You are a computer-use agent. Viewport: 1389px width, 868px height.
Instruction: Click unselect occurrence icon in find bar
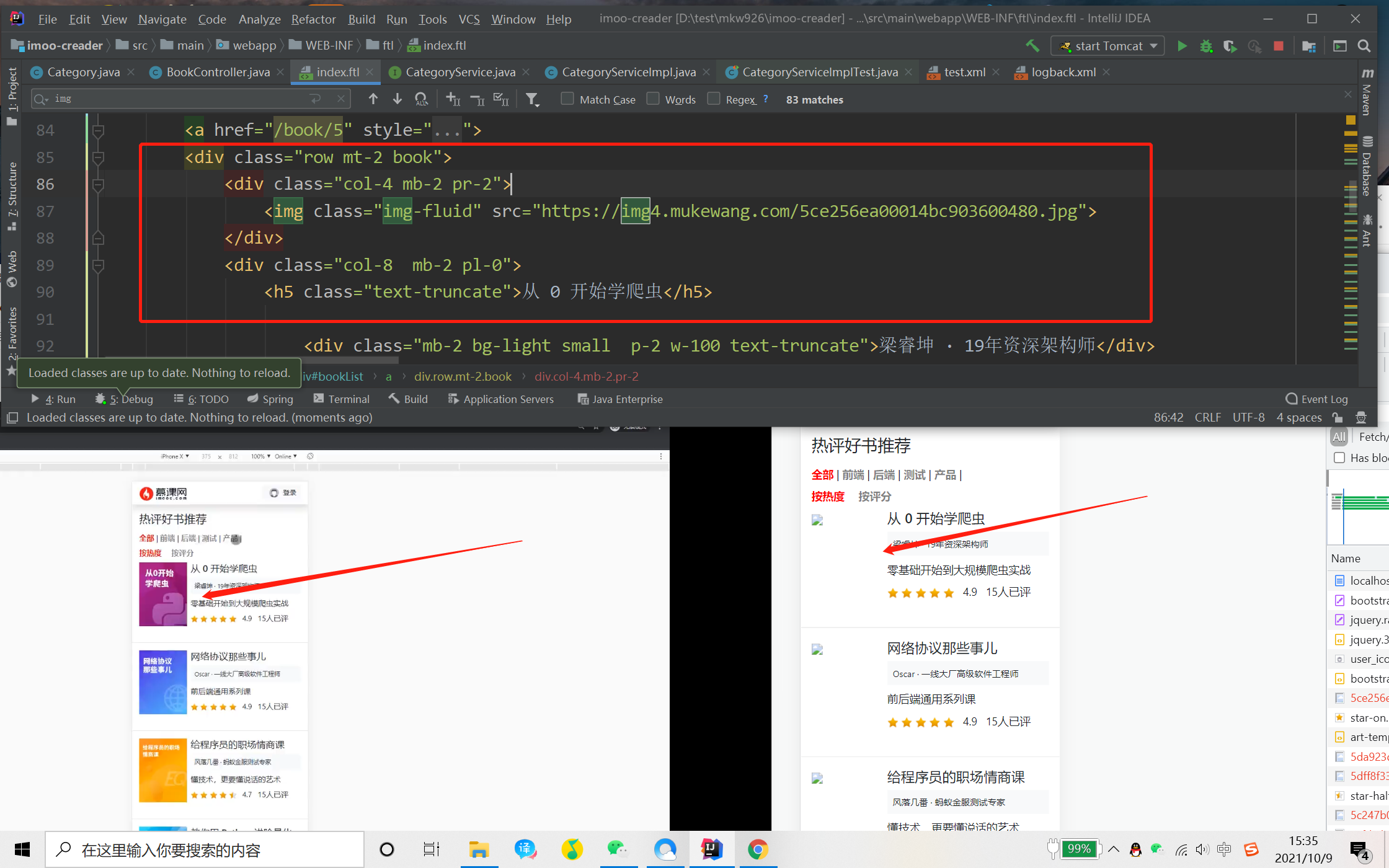[x=477, y=99]
